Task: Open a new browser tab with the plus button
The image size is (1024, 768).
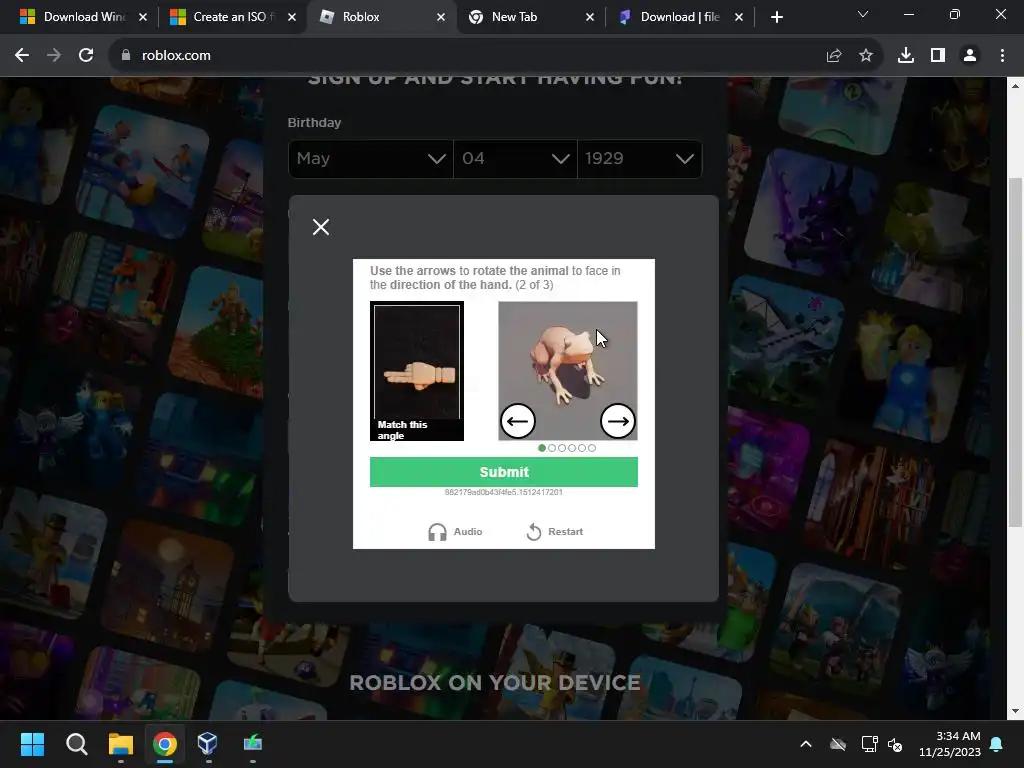Action: coord(776,18)
